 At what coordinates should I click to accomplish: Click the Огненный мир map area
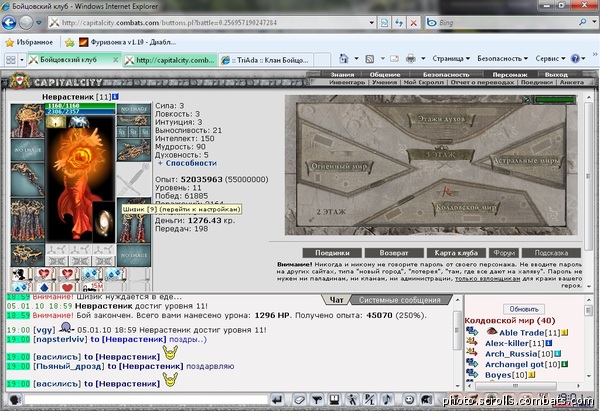[x=339, y=166]
